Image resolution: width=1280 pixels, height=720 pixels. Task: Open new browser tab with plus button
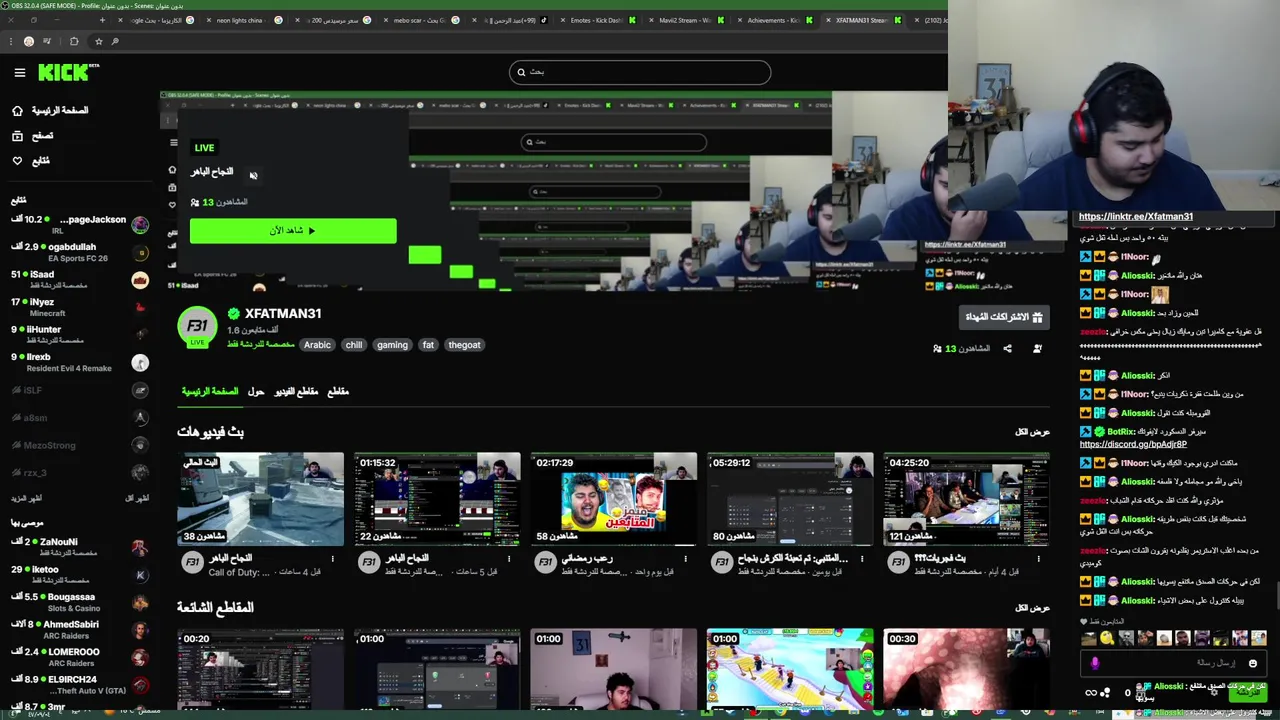click(102, 20)
